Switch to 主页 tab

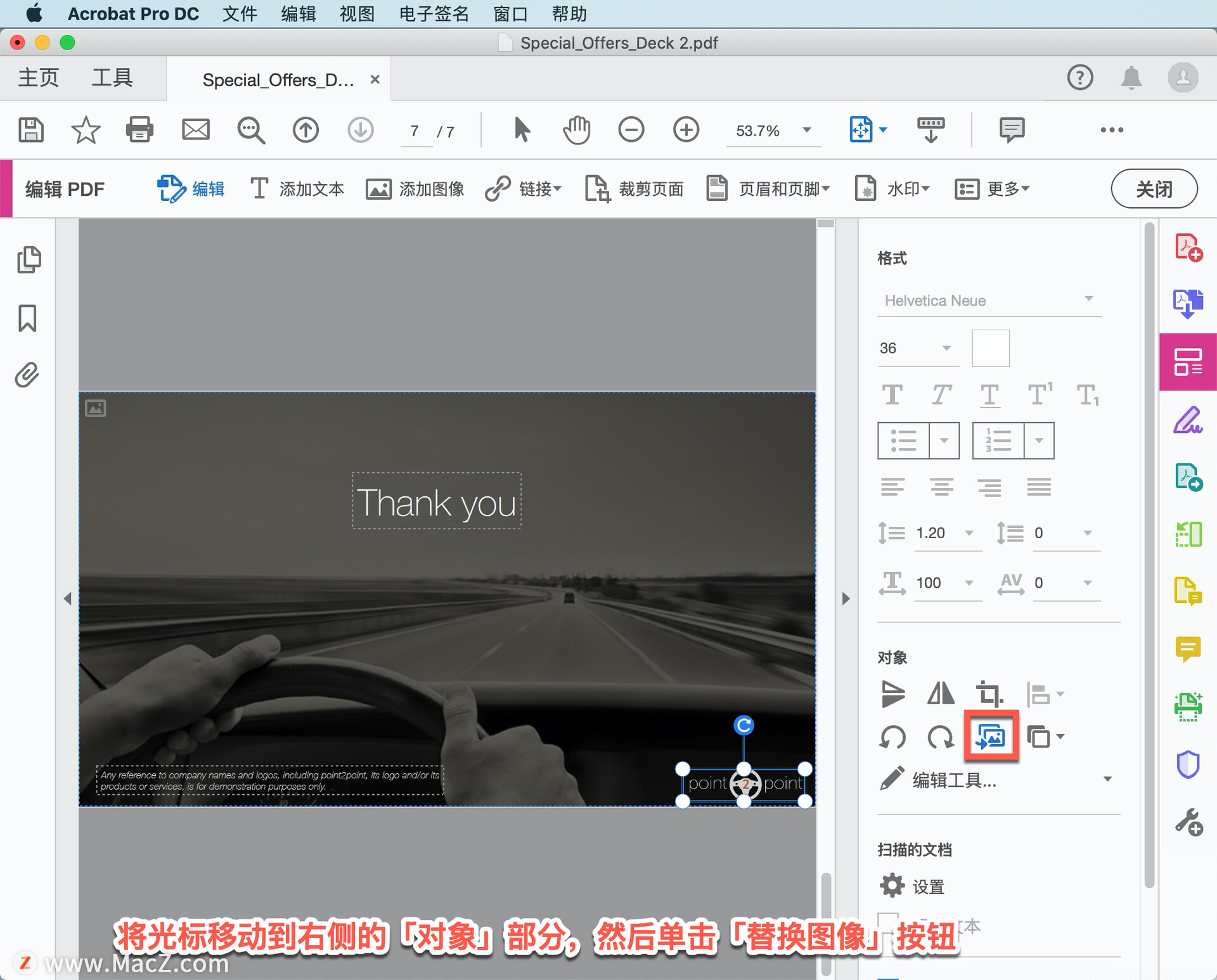[x=38, y=77]
